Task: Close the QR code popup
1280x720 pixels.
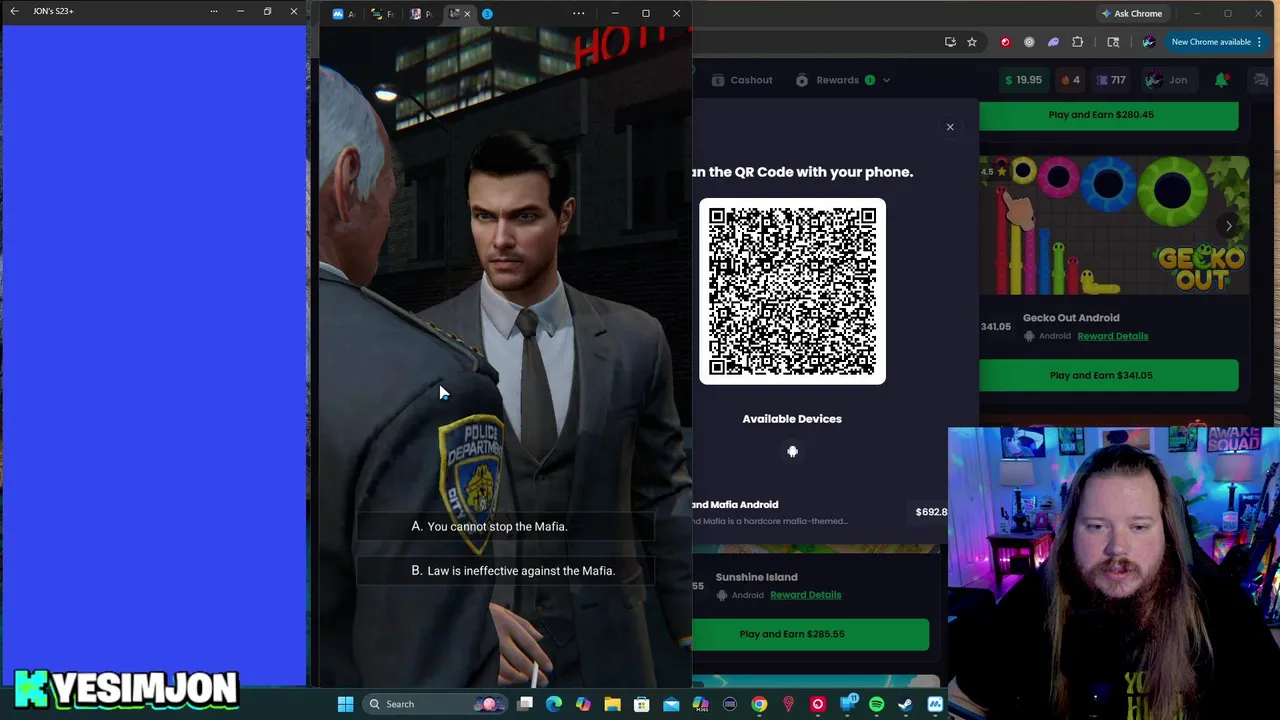Action: coord(950,127)
